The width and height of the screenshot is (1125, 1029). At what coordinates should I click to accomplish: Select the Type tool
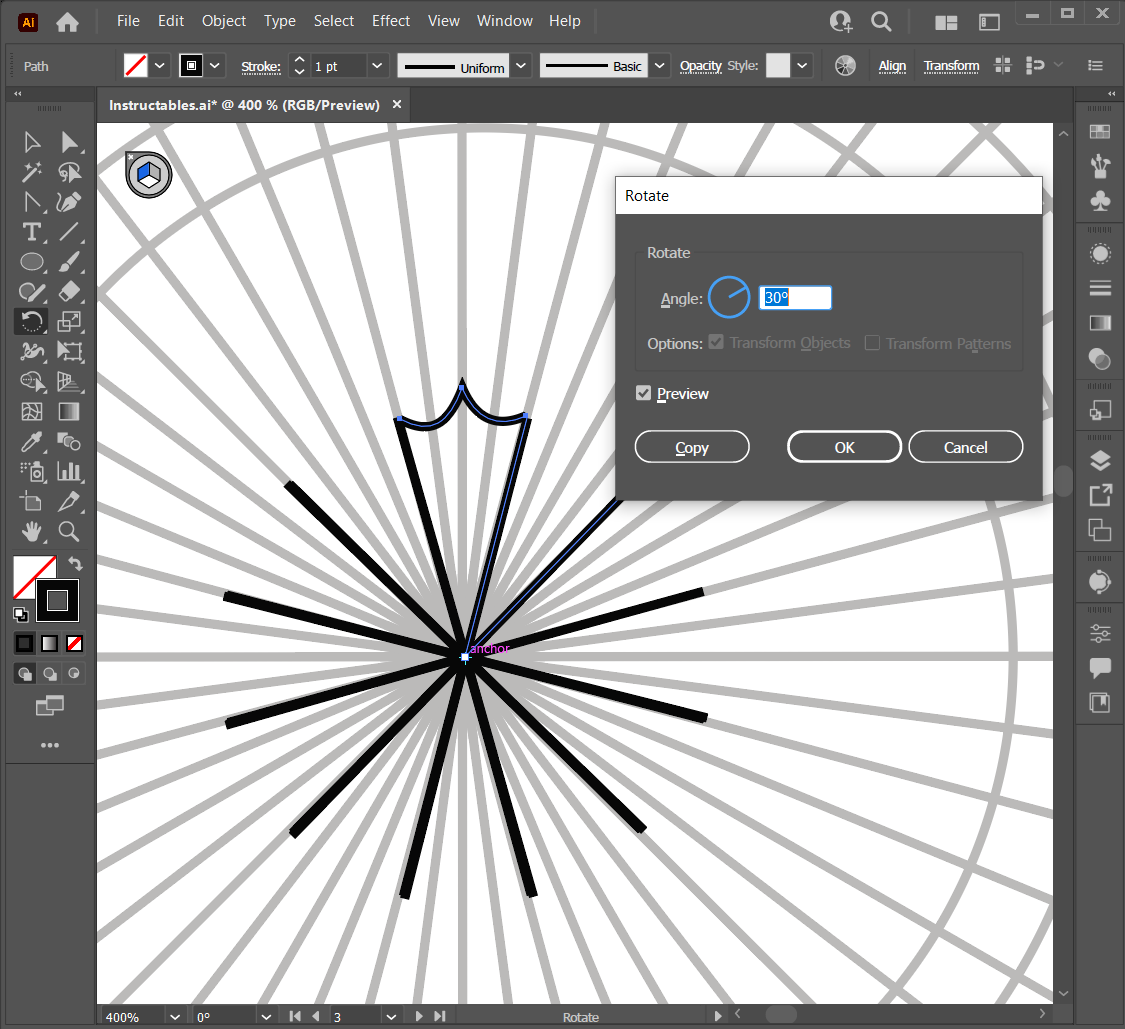(32, 232)
